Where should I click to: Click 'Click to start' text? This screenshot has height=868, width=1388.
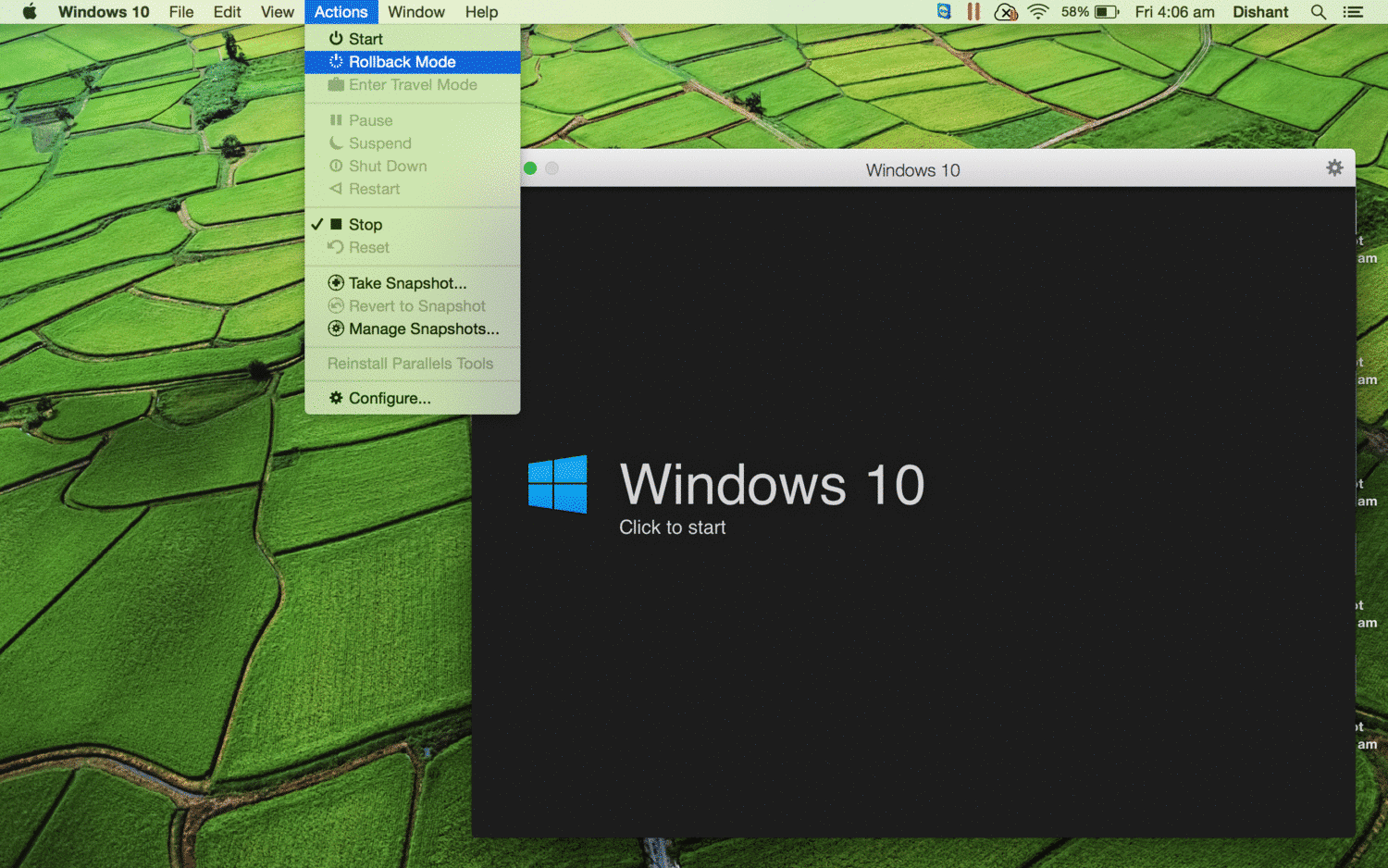pos(673,527)
